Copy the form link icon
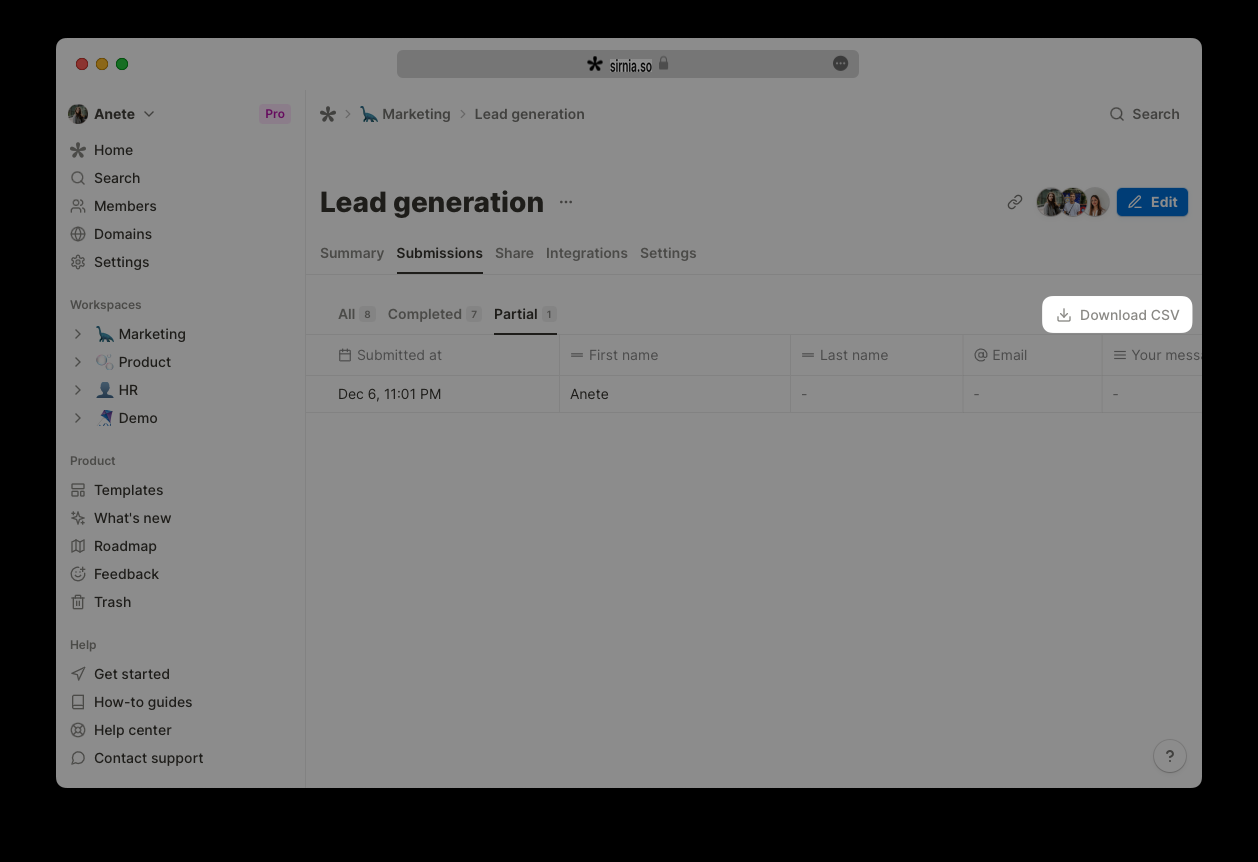 1015,202
